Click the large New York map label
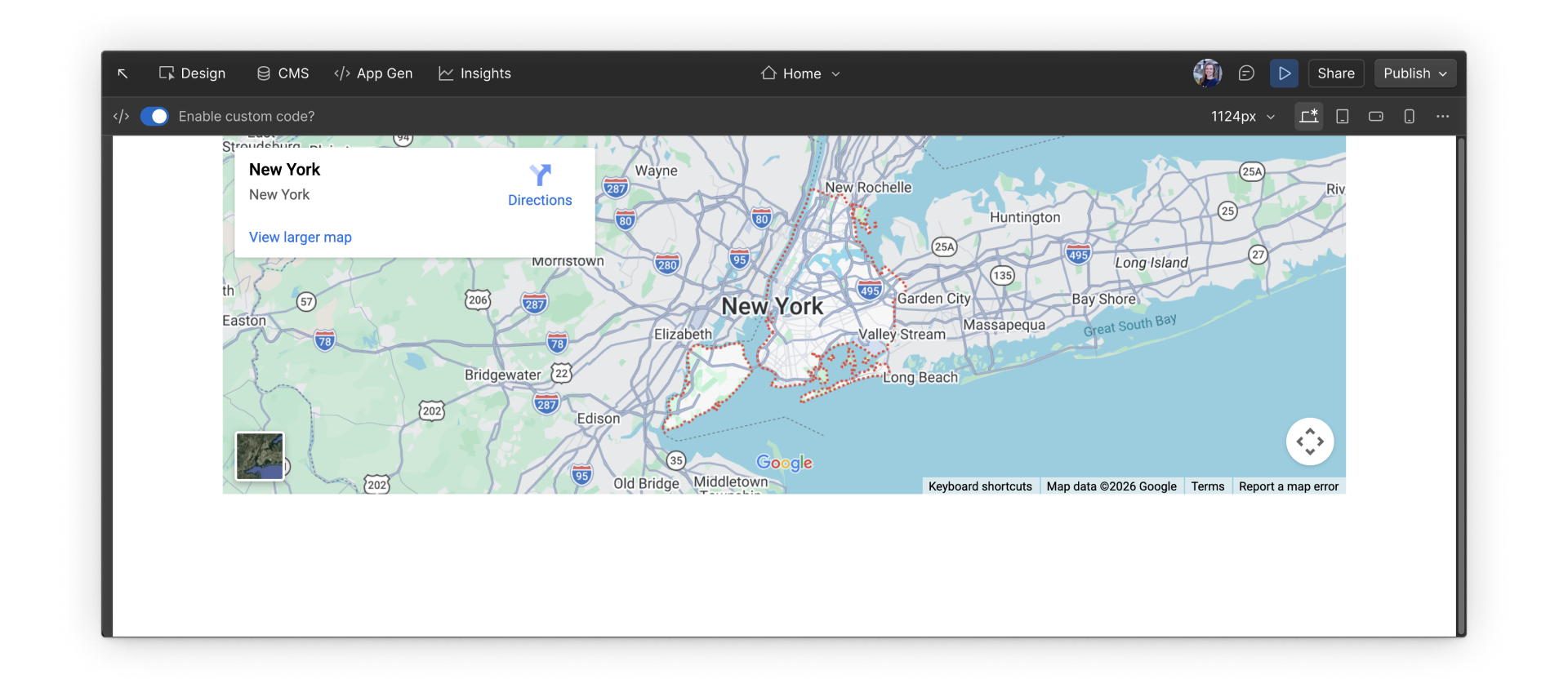This screenshot has height=688, width=1568. (x=773, y=307)
